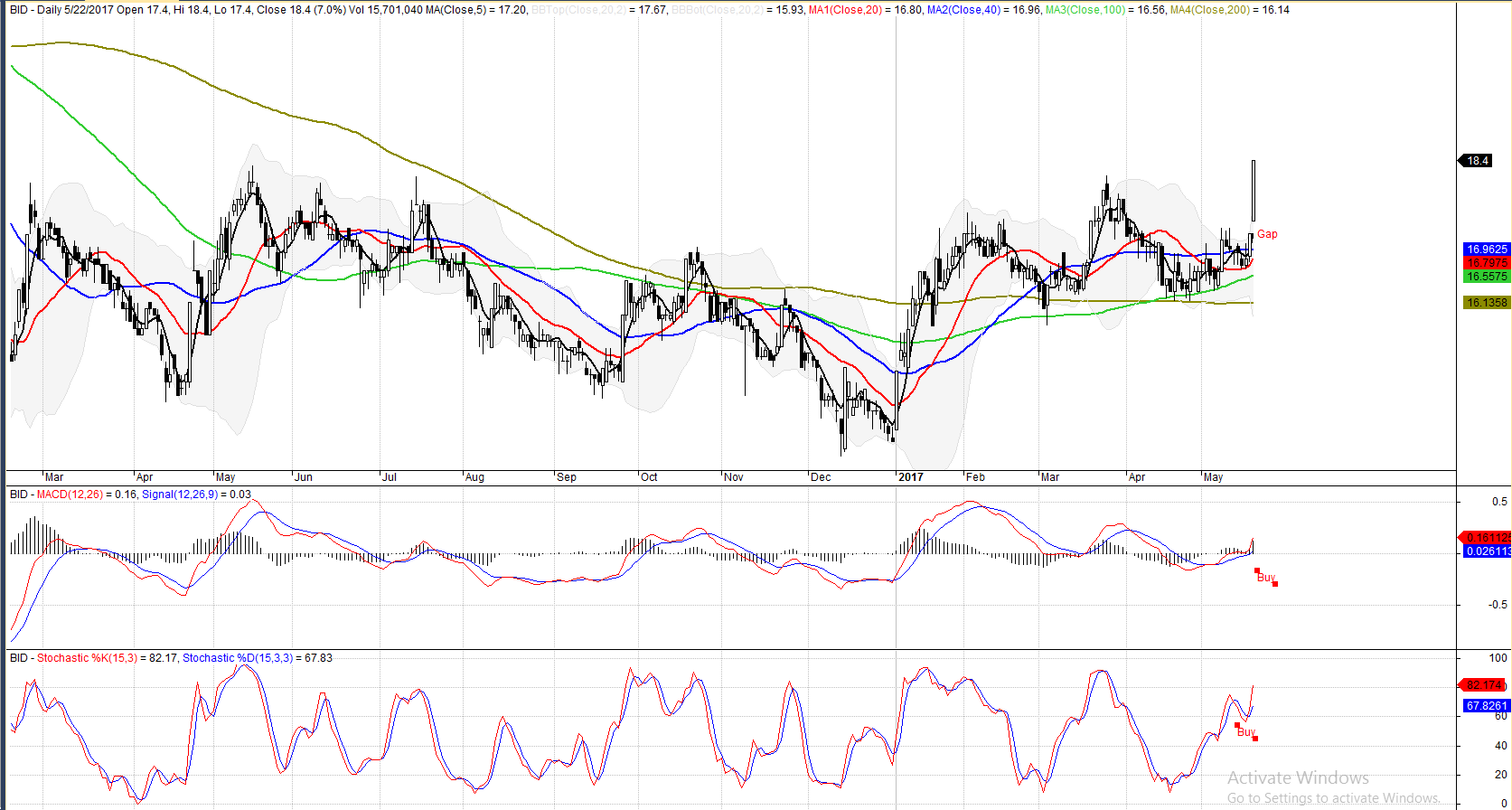Viewport: 1512px width, 810px height.
Task: Click the bold 2017 year marker on the time axis
Action: pyautogui.click(x=911, y=477)
